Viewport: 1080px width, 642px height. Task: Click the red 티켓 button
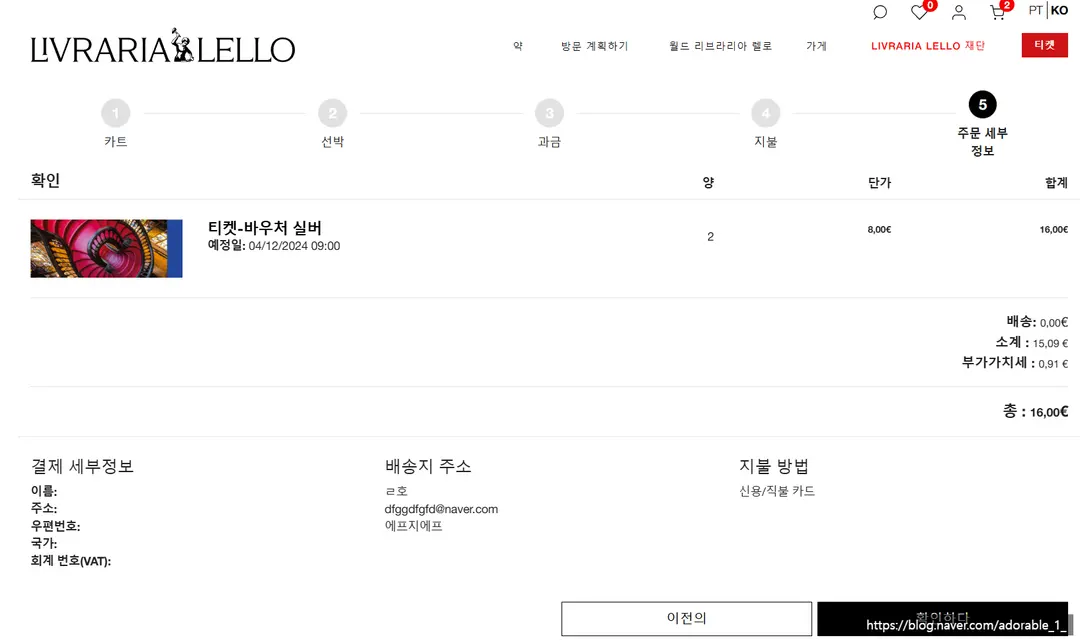[x=1044, y=45]
